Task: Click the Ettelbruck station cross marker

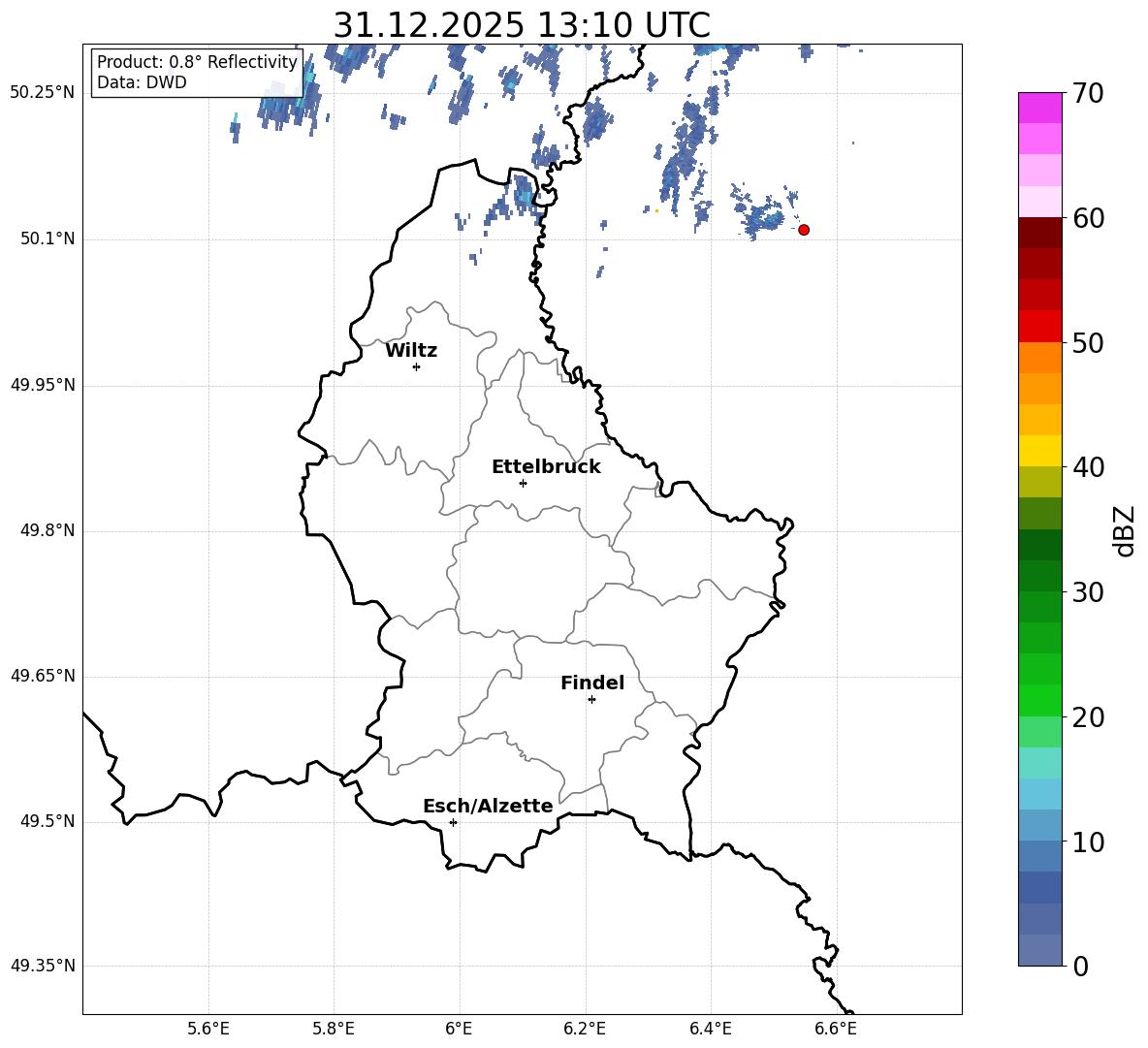Action: click(x=523, y=483)
